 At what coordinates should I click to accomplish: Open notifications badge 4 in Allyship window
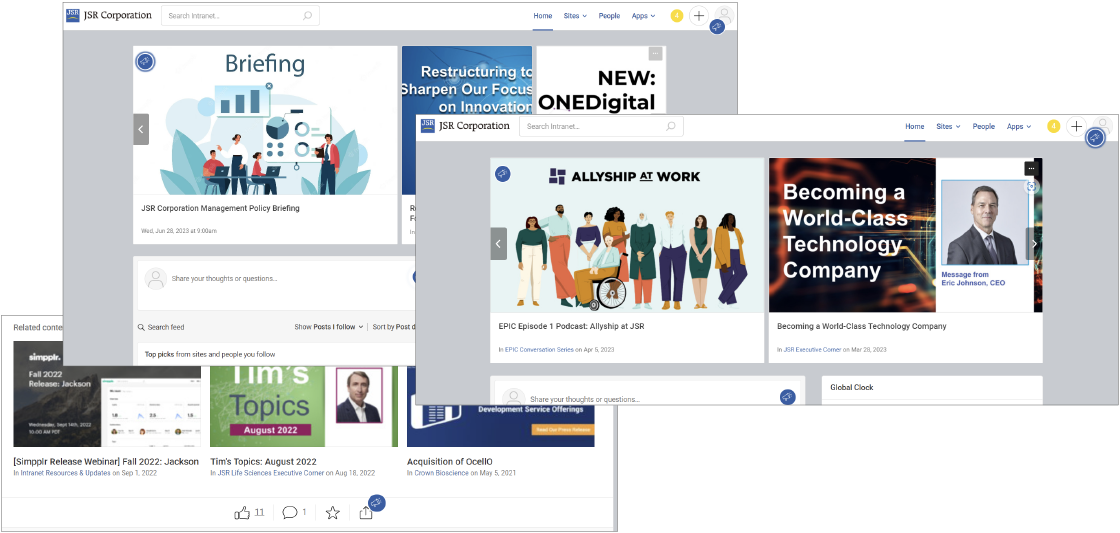(x=1054, y=126)
